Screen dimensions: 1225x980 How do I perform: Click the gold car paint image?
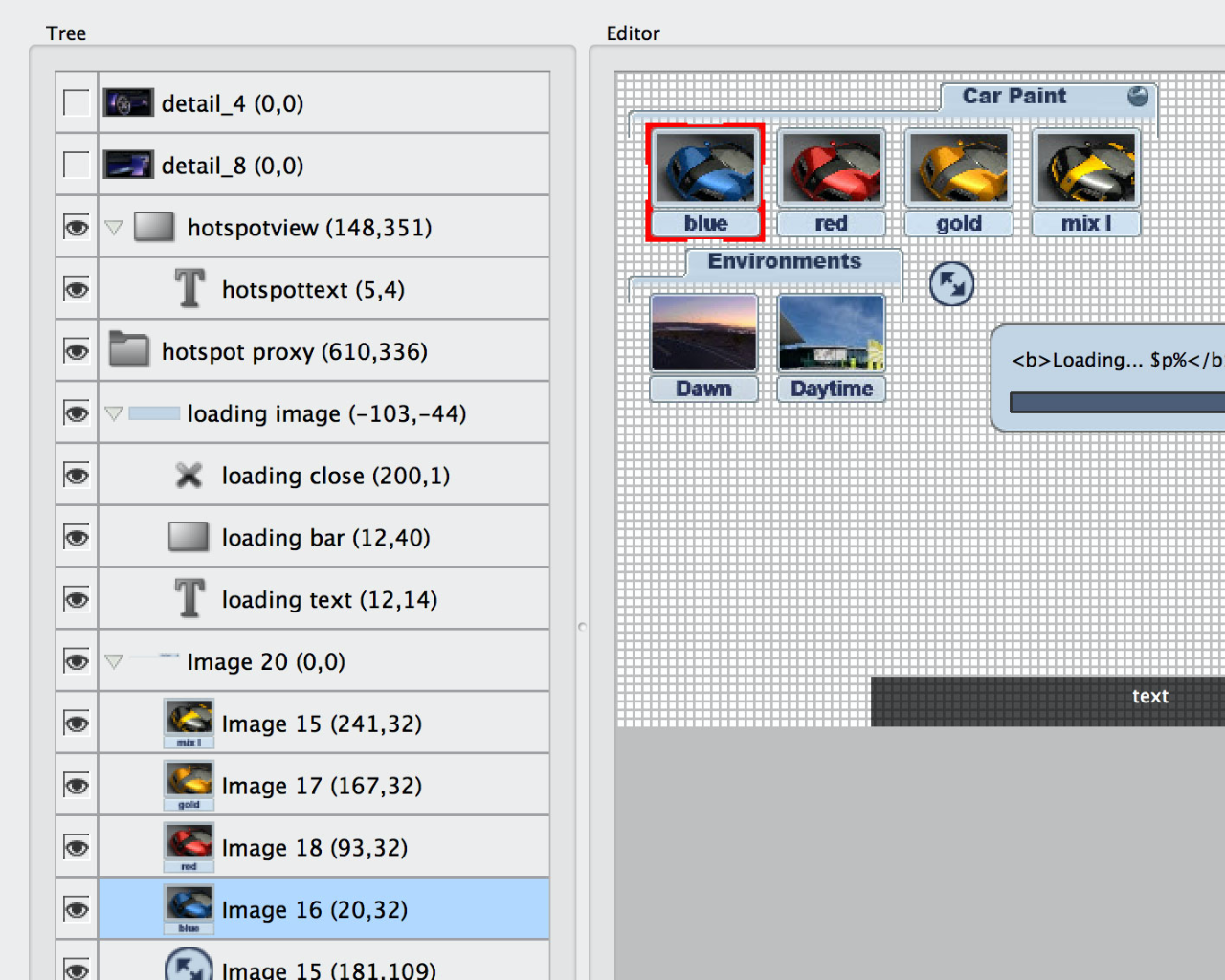tap(958, 168)
